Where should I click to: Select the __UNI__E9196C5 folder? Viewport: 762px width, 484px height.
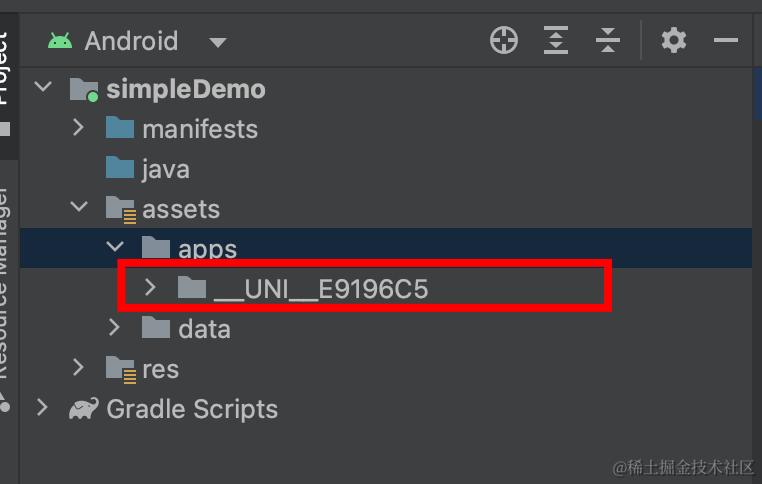[x=320, y=289]
